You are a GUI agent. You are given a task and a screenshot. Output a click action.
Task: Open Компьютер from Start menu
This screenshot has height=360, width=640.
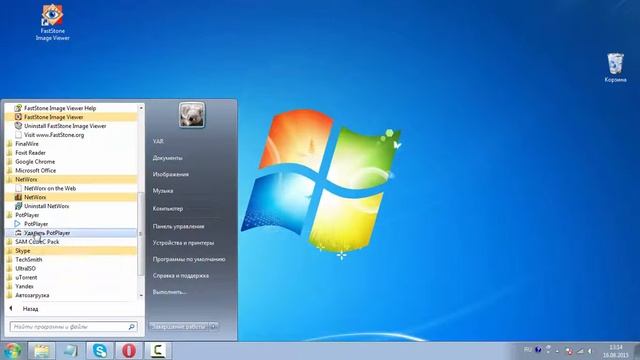click(168, 209)
